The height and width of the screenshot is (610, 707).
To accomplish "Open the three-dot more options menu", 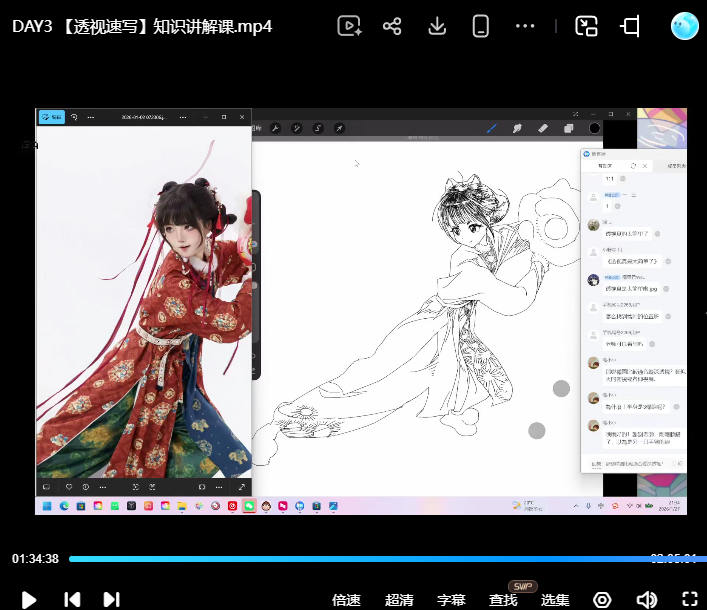I will (x=525, y=26).
